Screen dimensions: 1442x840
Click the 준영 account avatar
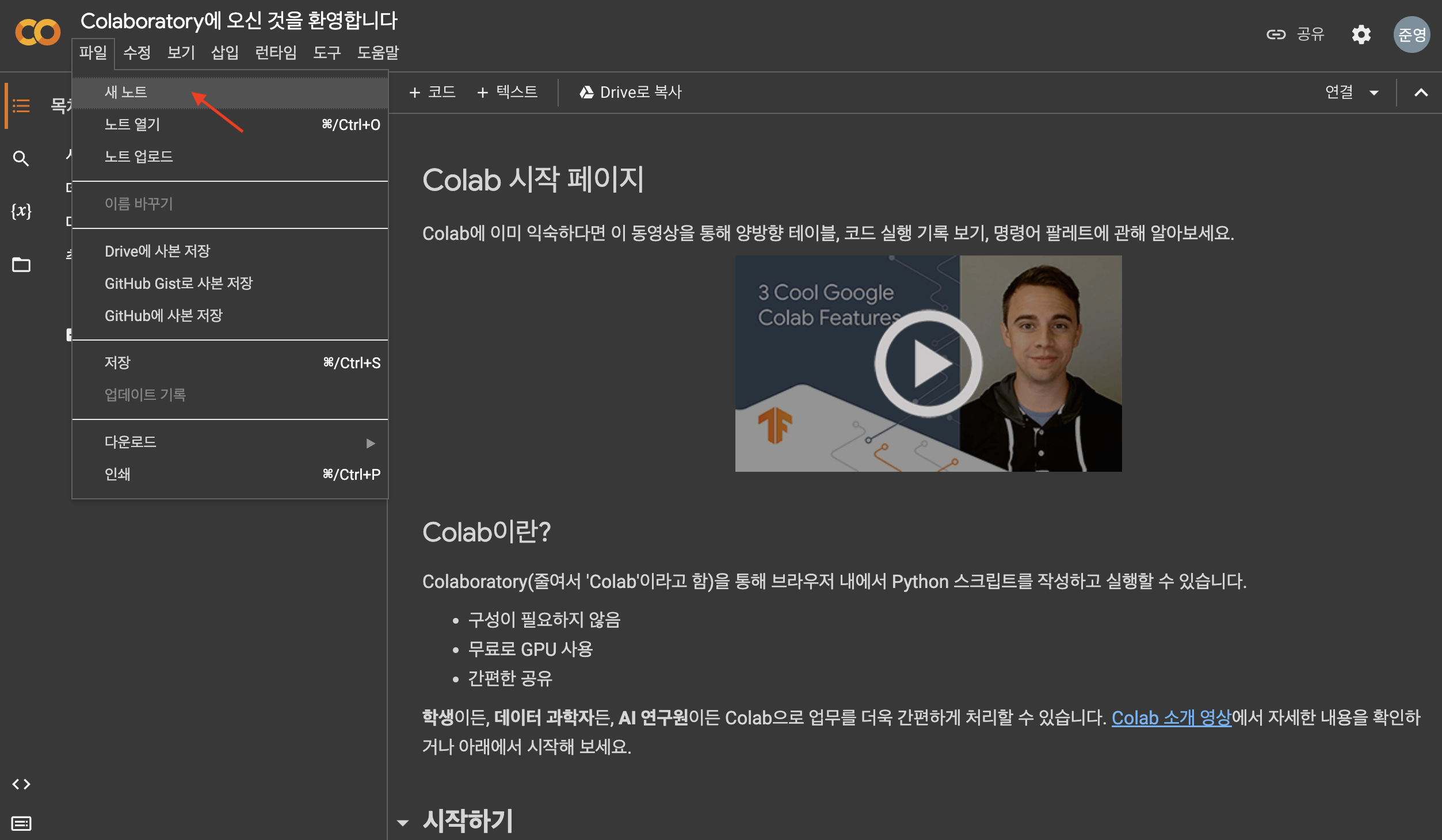click(x=1412, y=35)
